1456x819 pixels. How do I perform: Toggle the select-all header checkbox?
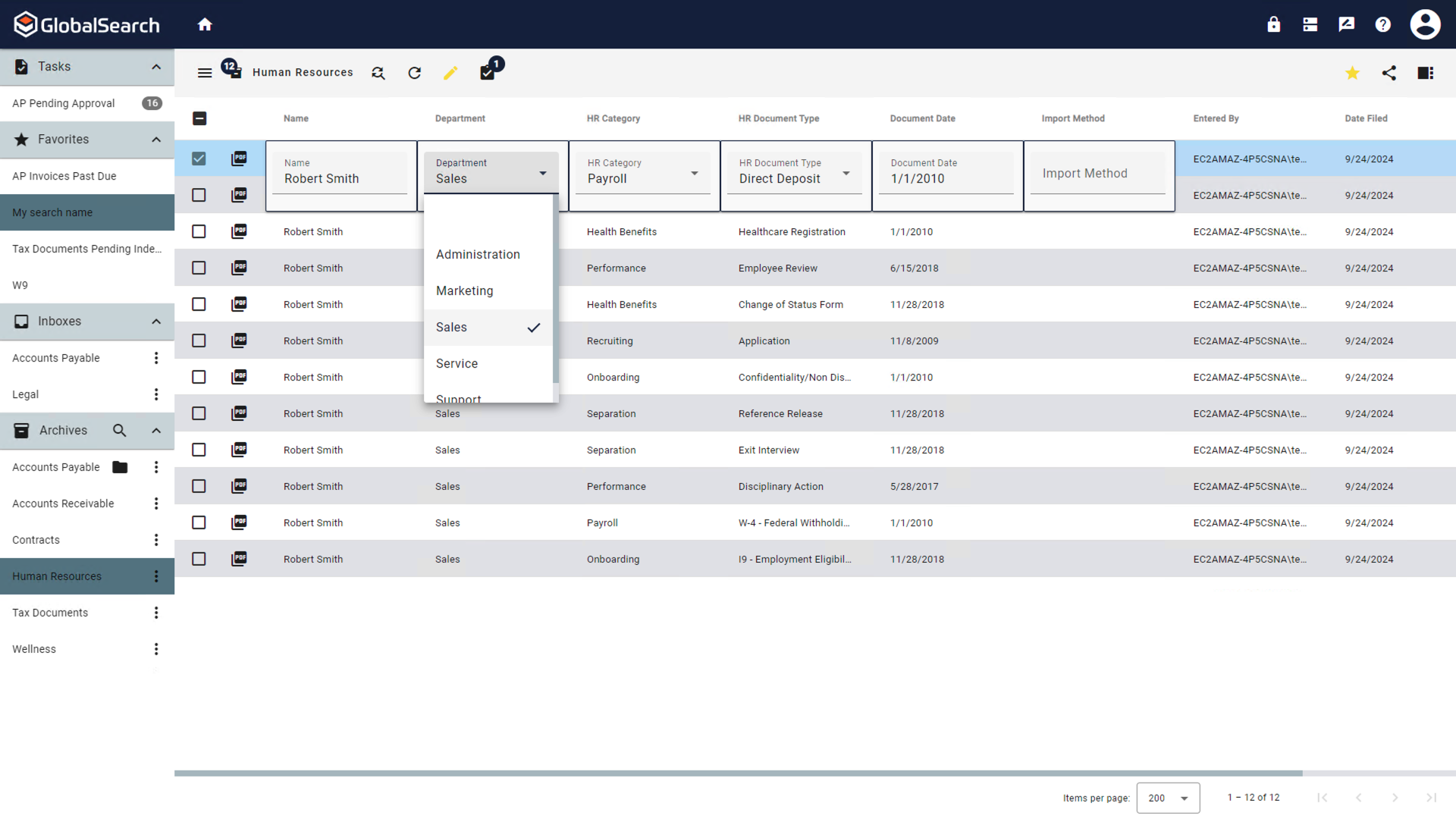point(199,118)
